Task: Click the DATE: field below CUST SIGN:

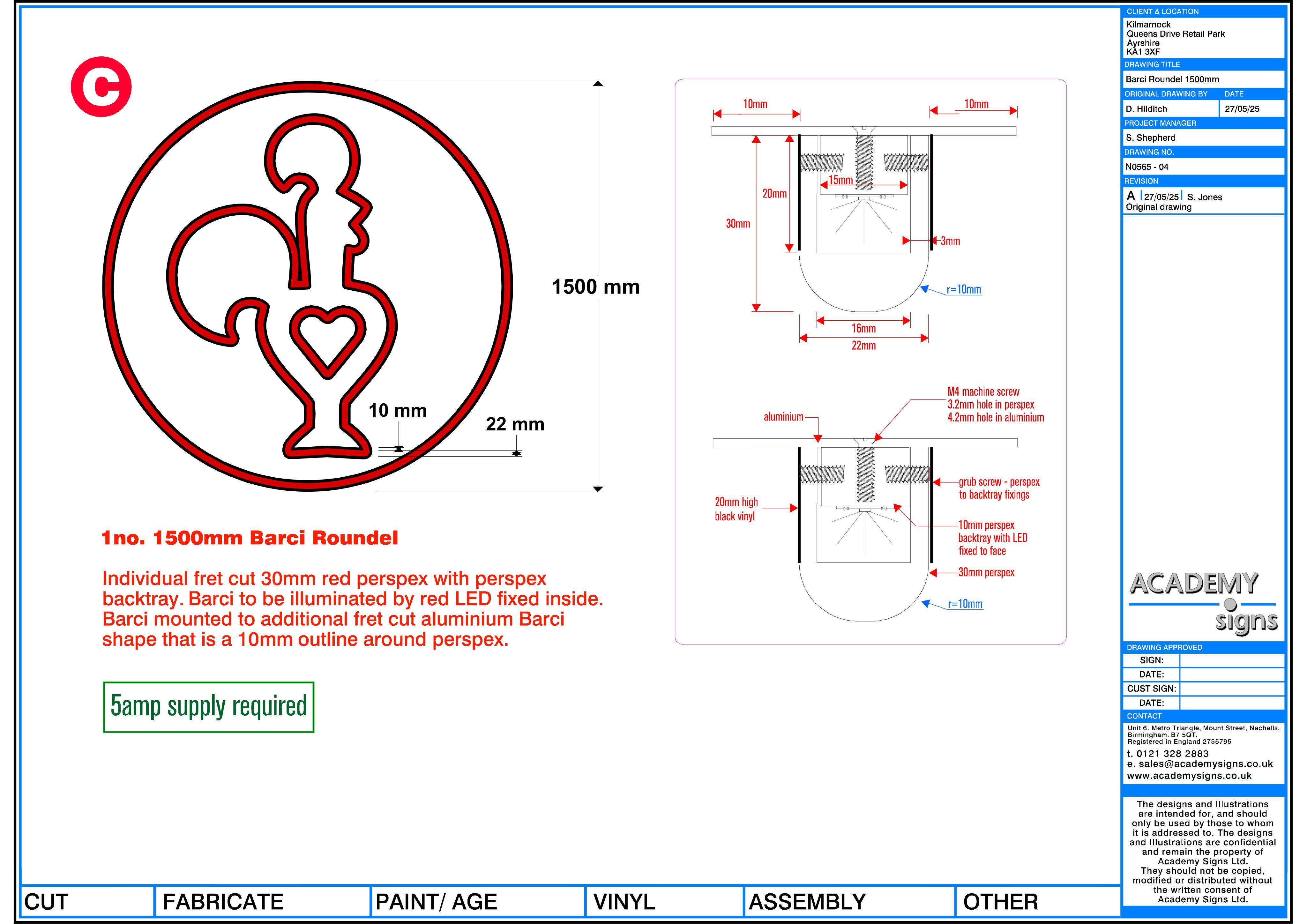Action: [x=1232, y=703]
